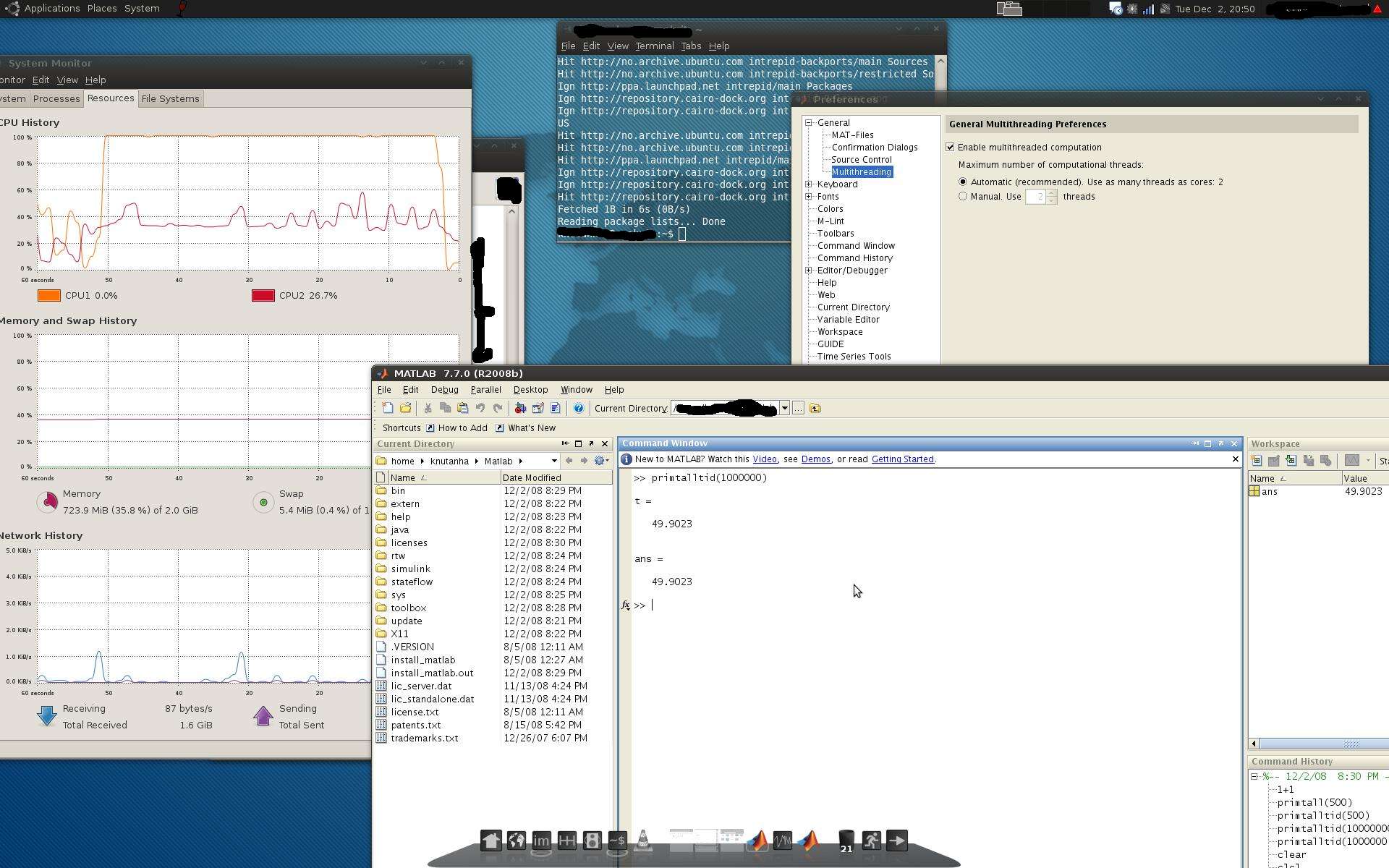Open the Profiler toolbar icon
The image size is (1389, 868).
tap(555, 408)
